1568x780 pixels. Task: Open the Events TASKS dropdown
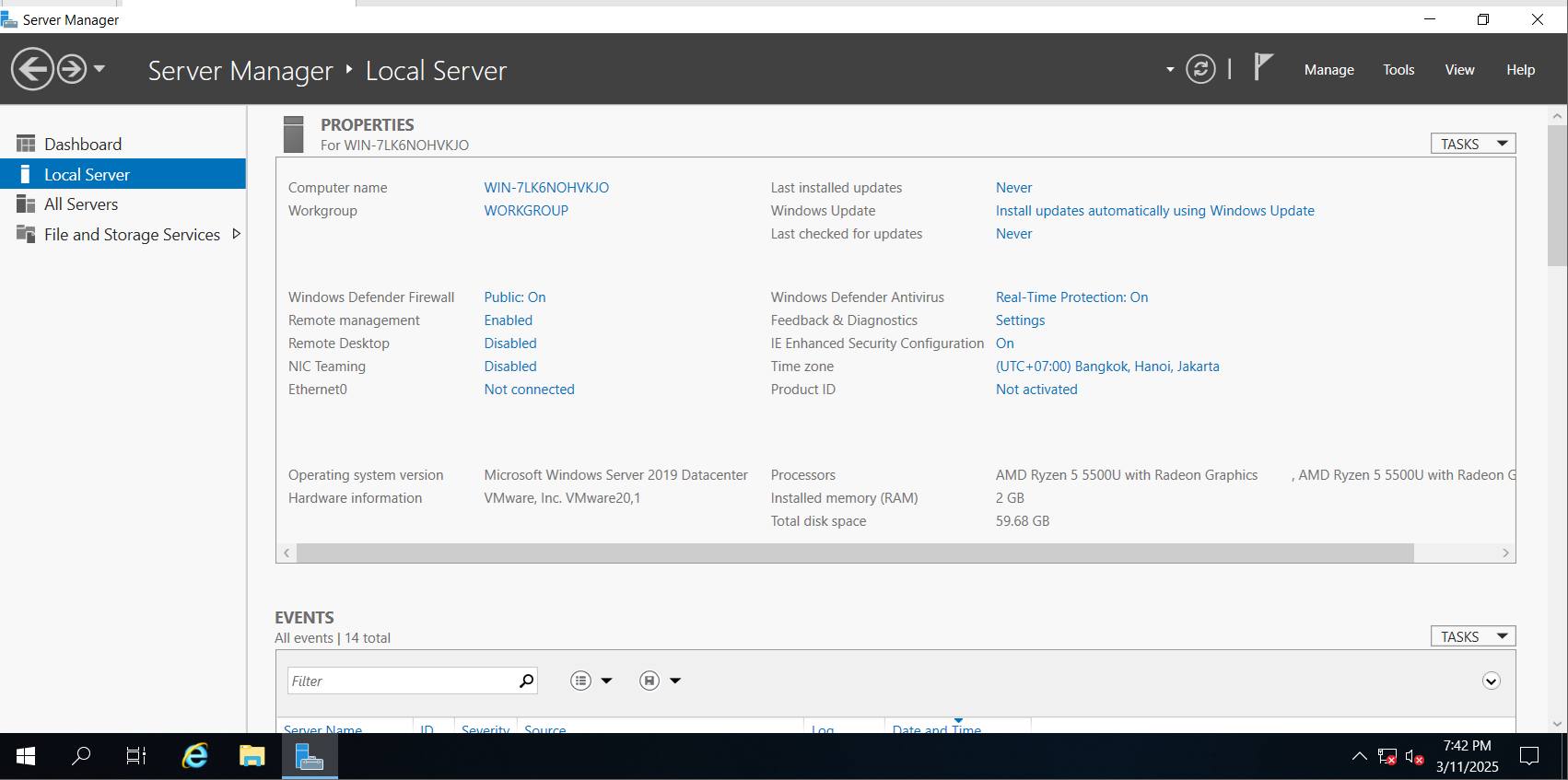click(1472, 636)
